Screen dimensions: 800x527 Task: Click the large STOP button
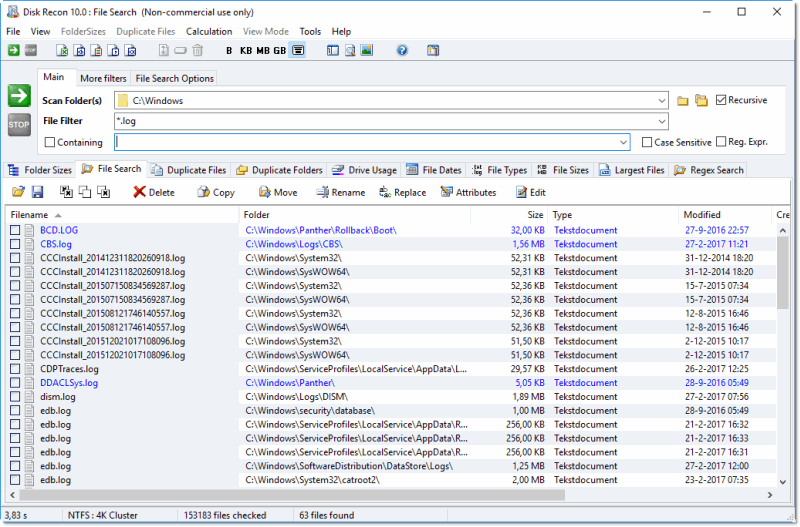coord(19,124)
